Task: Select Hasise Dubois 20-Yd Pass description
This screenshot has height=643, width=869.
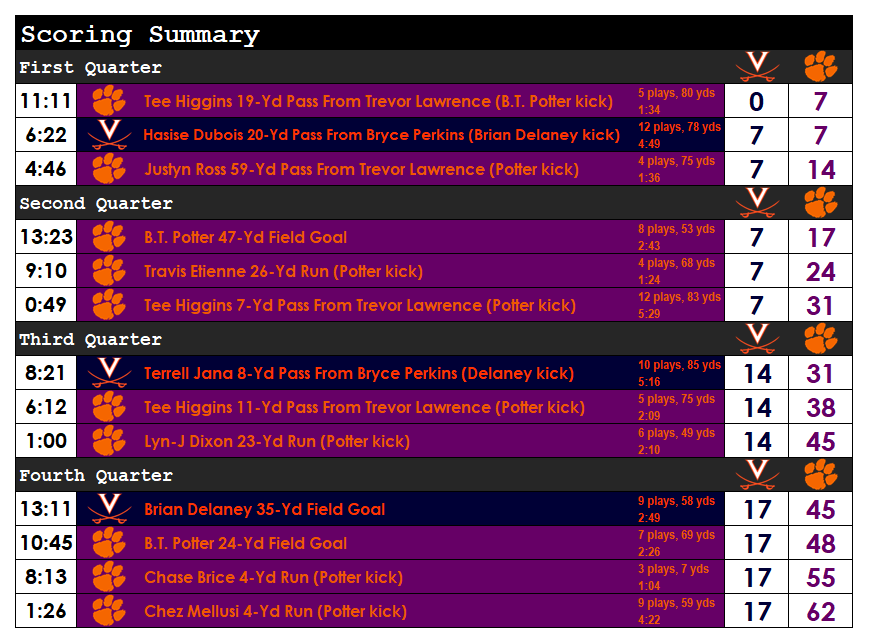Action: 381,135
